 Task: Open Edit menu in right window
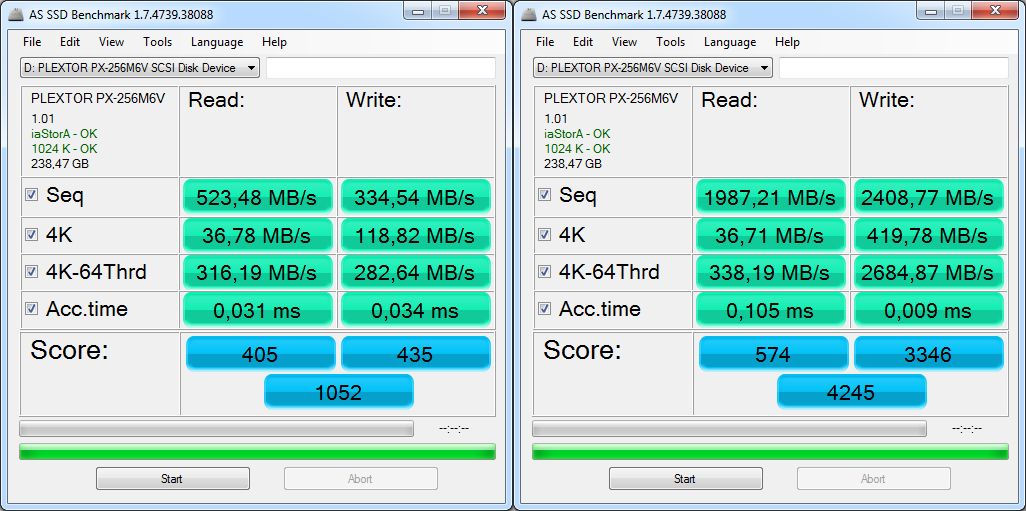(x=583, y=42)
